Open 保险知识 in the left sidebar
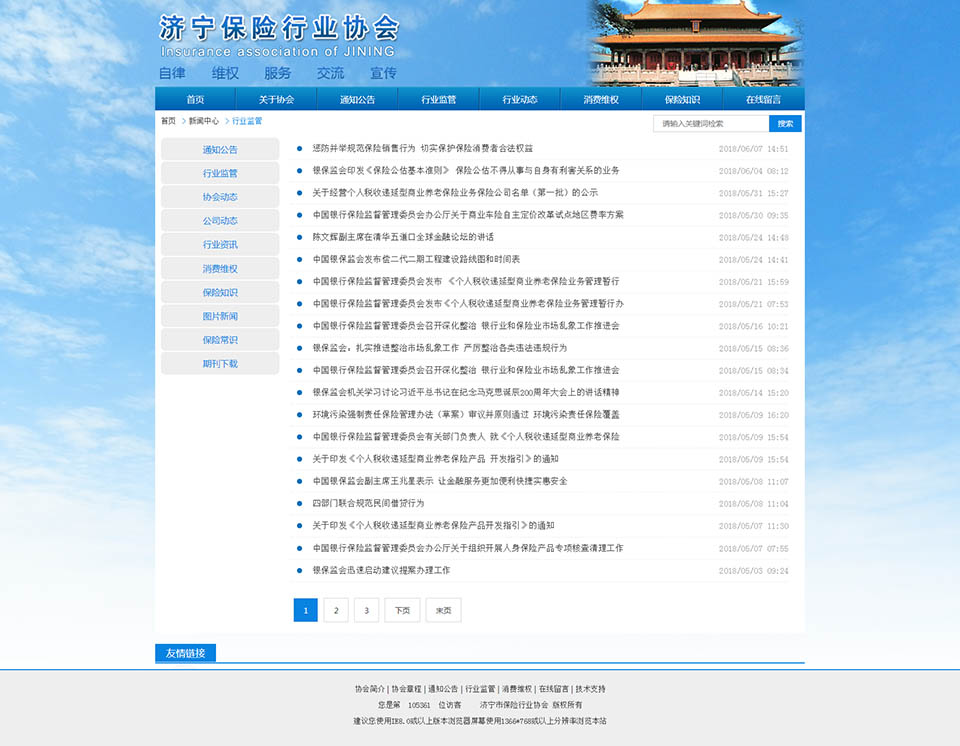960x746 pixels. (x=220, y=292)
